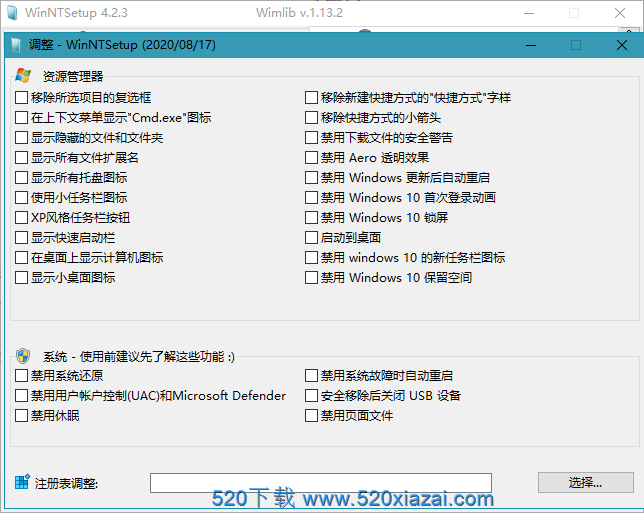The height and width of the screenshot is (513, 644).
Task: Enable 显示所有文件扩展名 checkbox
Action: coord(21,158)
